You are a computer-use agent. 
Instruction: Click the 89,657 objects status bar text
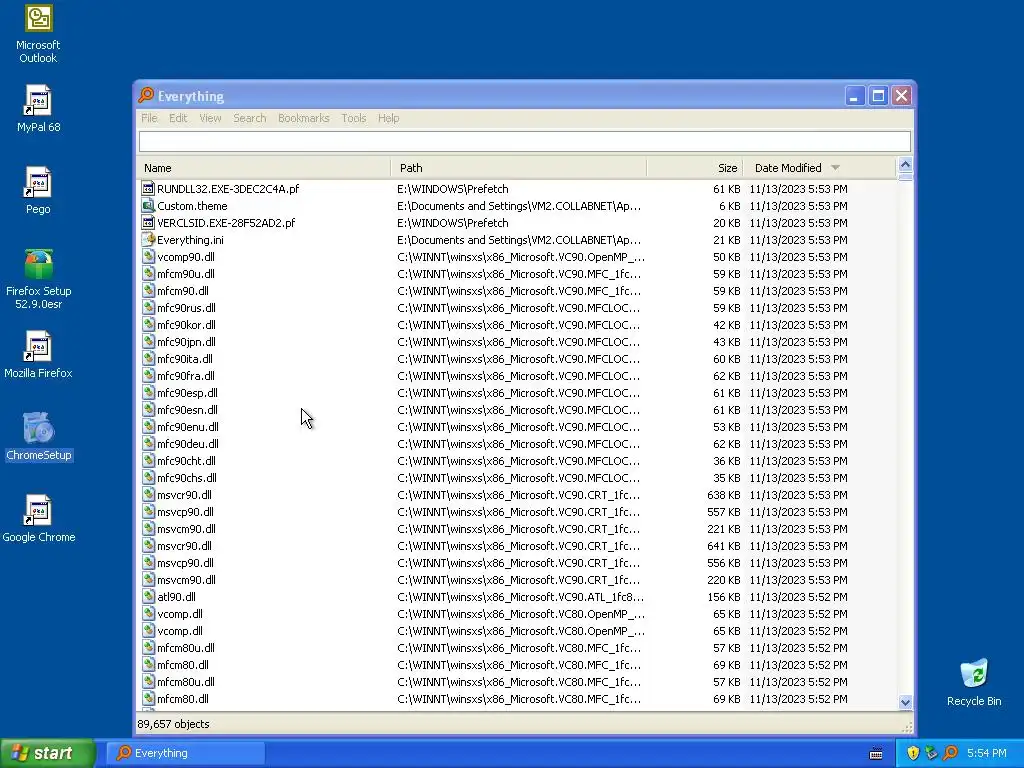click(x=173, y=724)
